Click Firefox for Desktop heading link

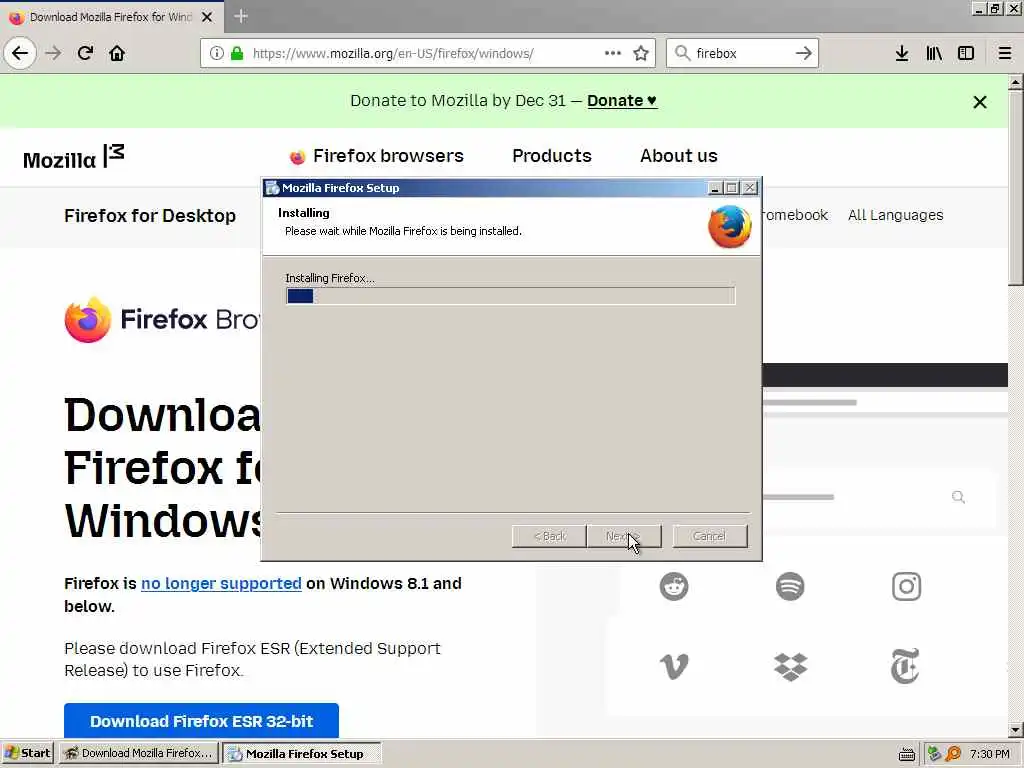pyautogui.click(x=150, y=216)
